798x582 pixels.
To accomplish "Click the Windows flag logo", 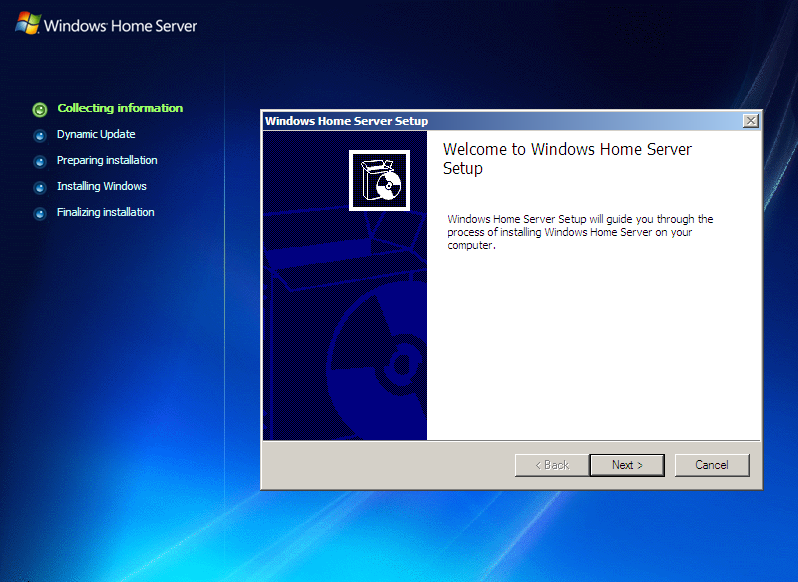I will 28,23.
